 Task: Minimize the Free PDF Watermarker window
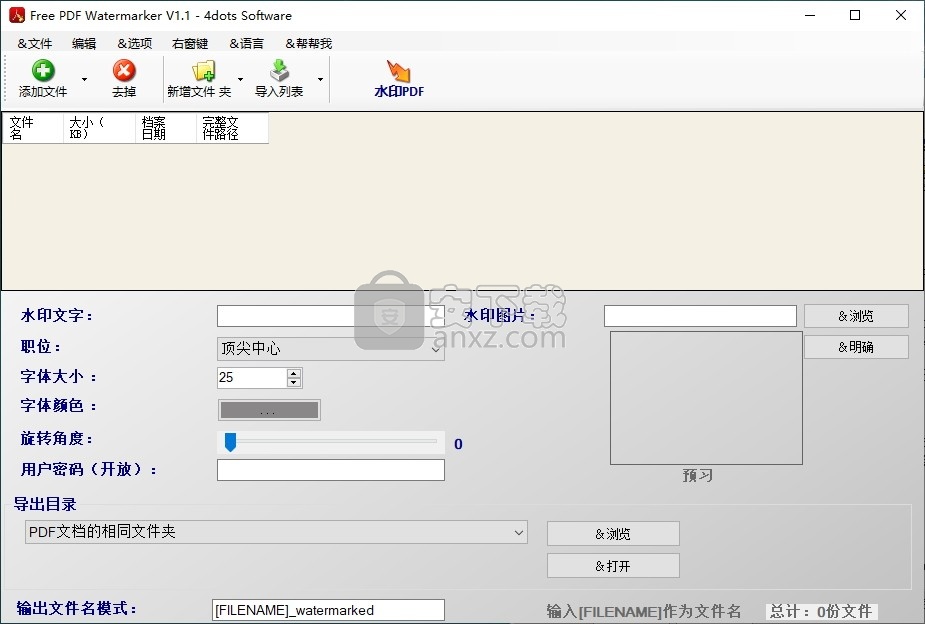tap(810, 15)
